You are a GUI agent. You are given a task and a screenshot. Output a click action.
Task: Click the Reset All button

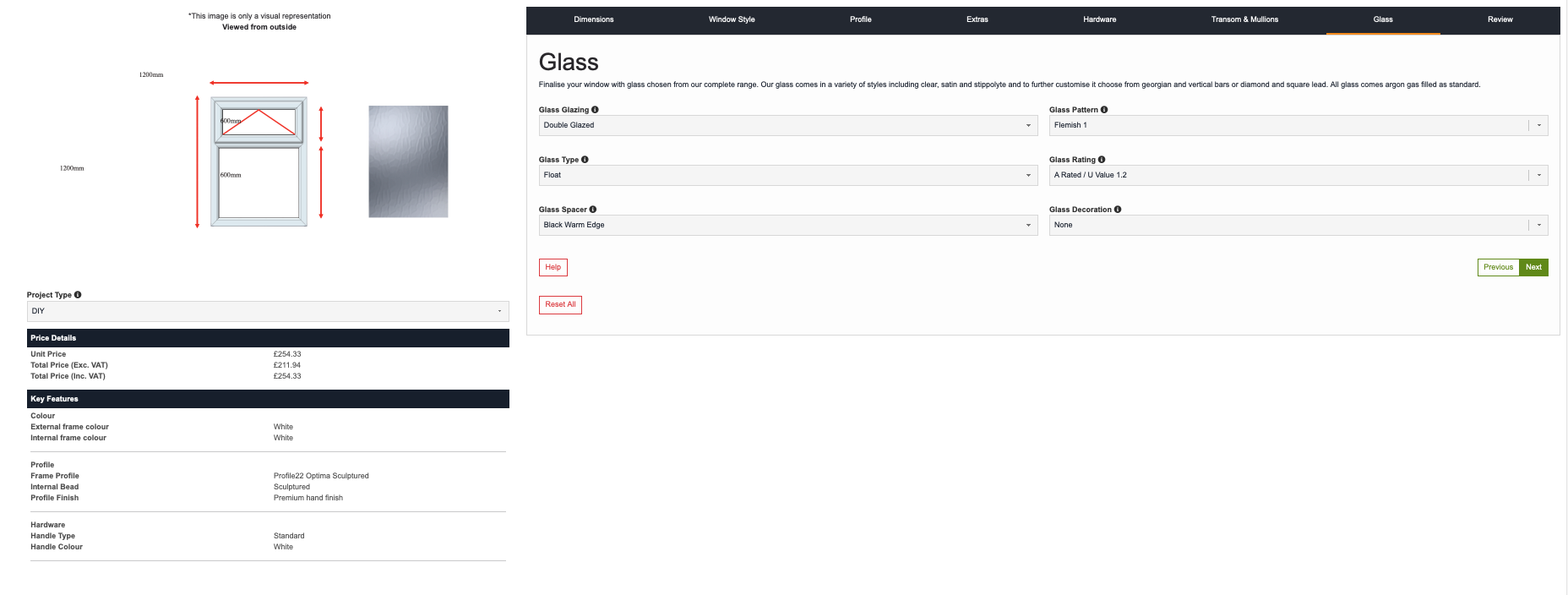point(560,304)
